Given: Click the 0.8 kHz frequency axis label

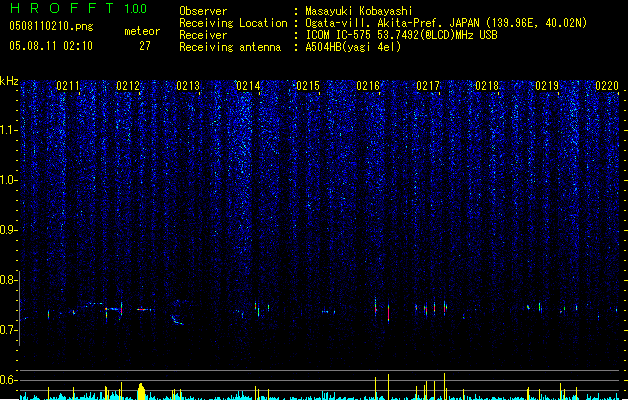Looking at the screenshot, I should click(x=8, y=280).
